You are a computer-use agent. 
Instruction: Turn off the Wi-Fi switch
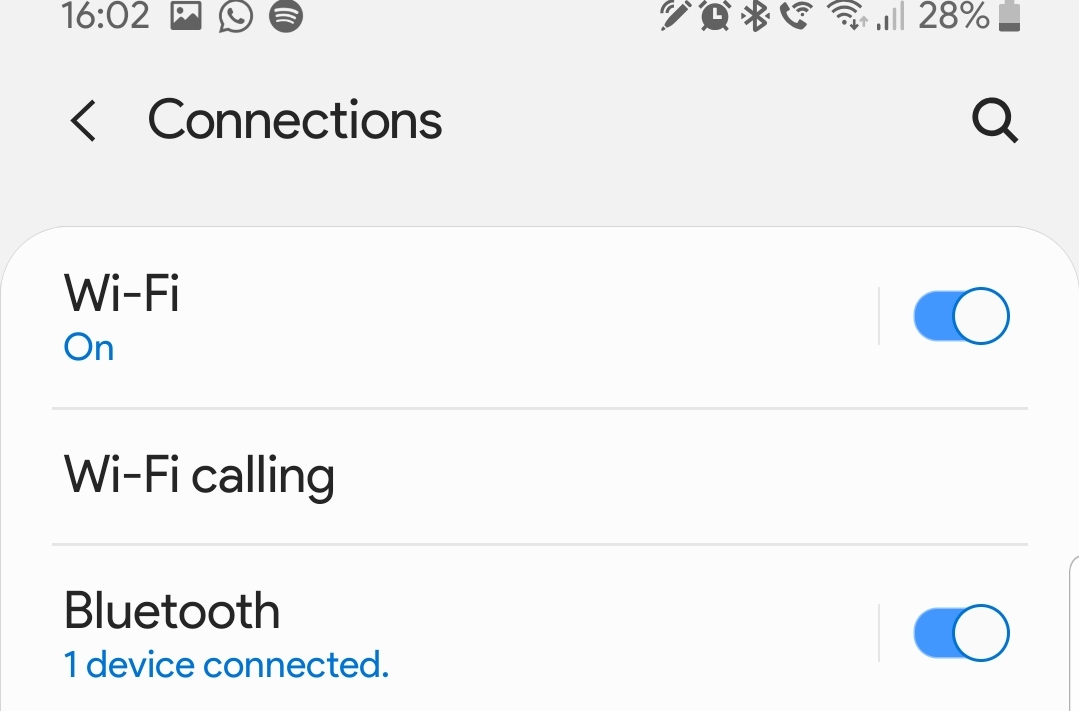point(961,317)
